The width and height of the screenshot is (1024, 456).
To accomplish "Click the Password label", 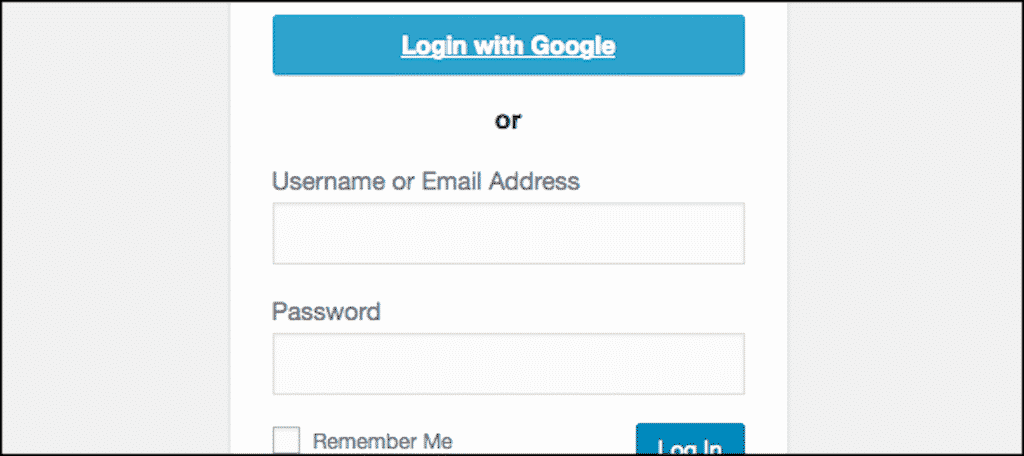I will pyautogui.click(x=326, y=311).
